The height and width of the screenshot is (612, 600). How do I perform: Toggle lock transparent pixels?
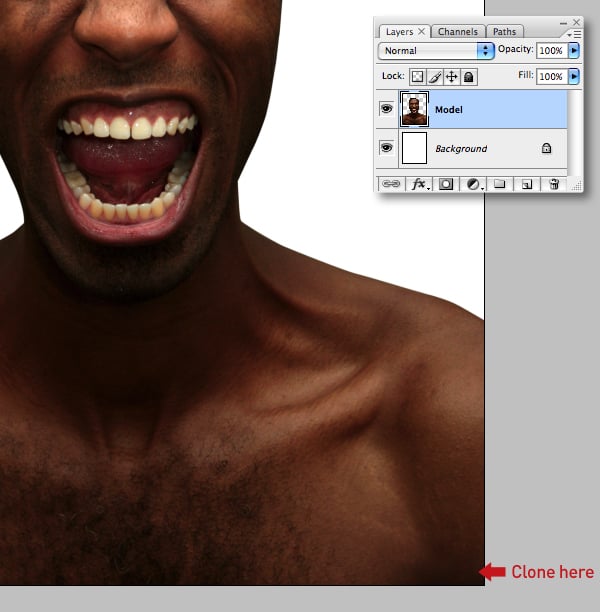[x=417, y=76]
